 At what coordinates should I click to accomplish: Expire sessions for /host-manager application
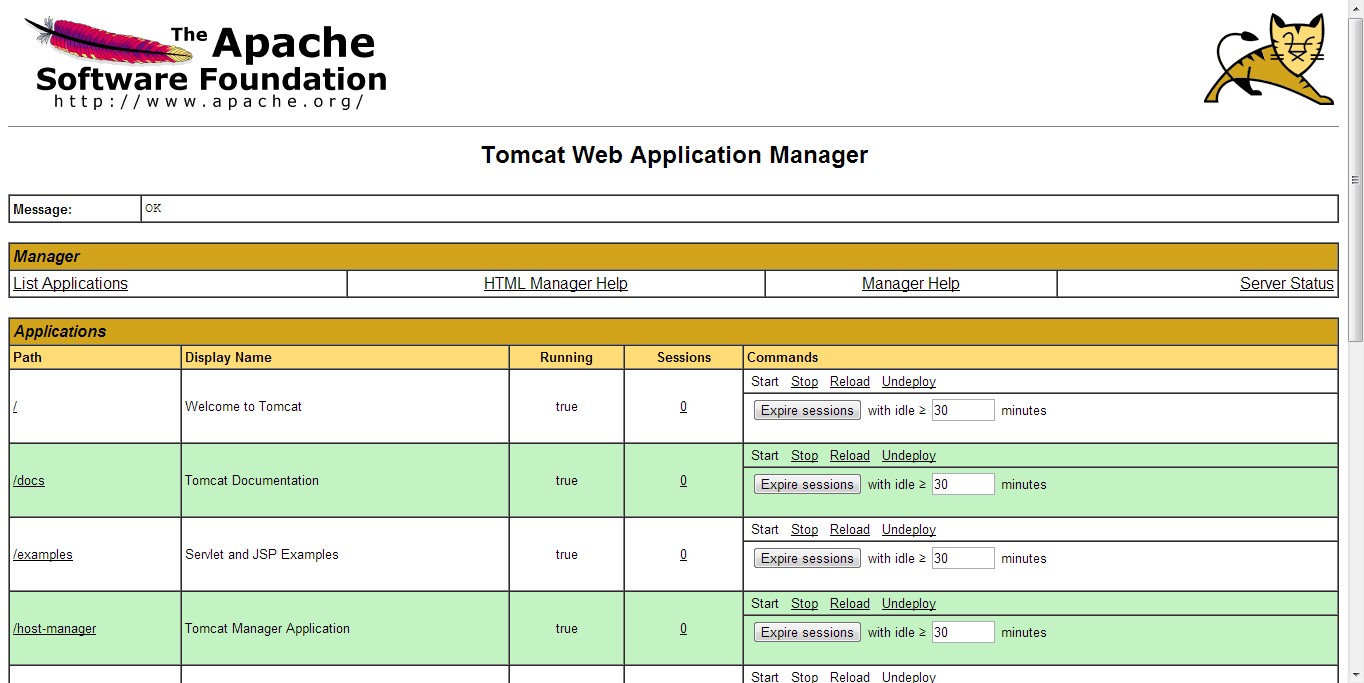[807, 633]
